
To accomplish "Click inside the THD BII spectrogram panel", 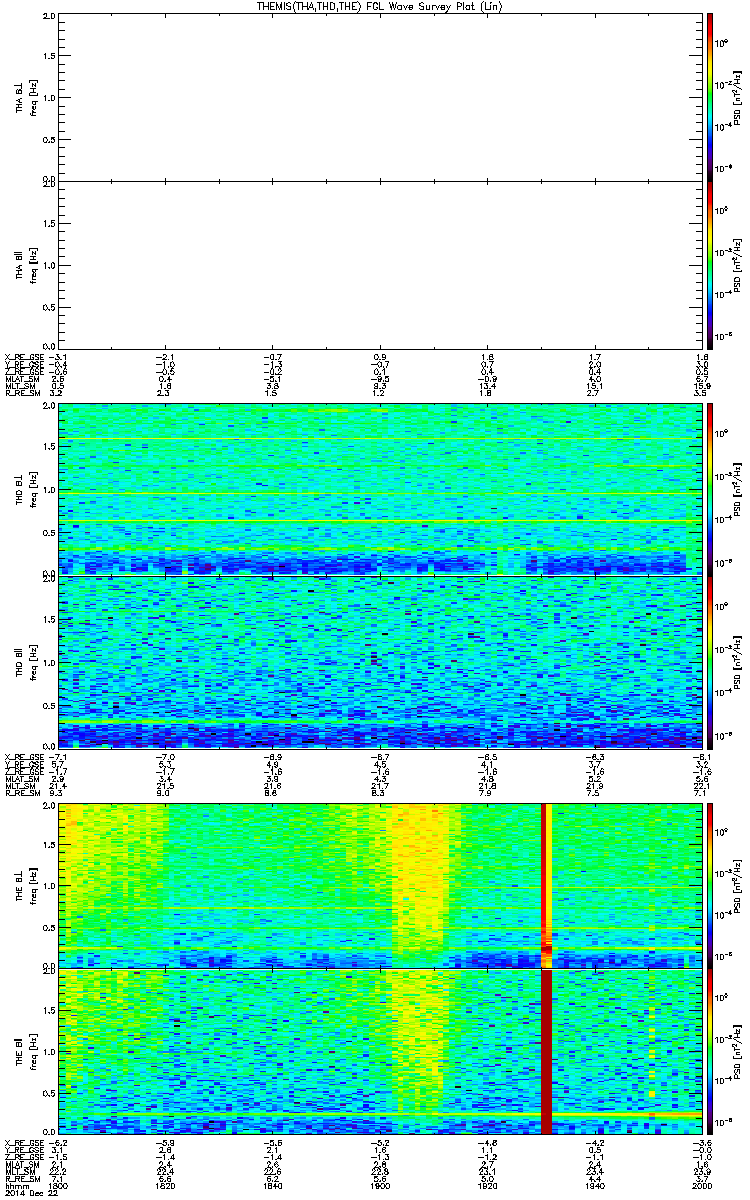I will pos(380,661).
